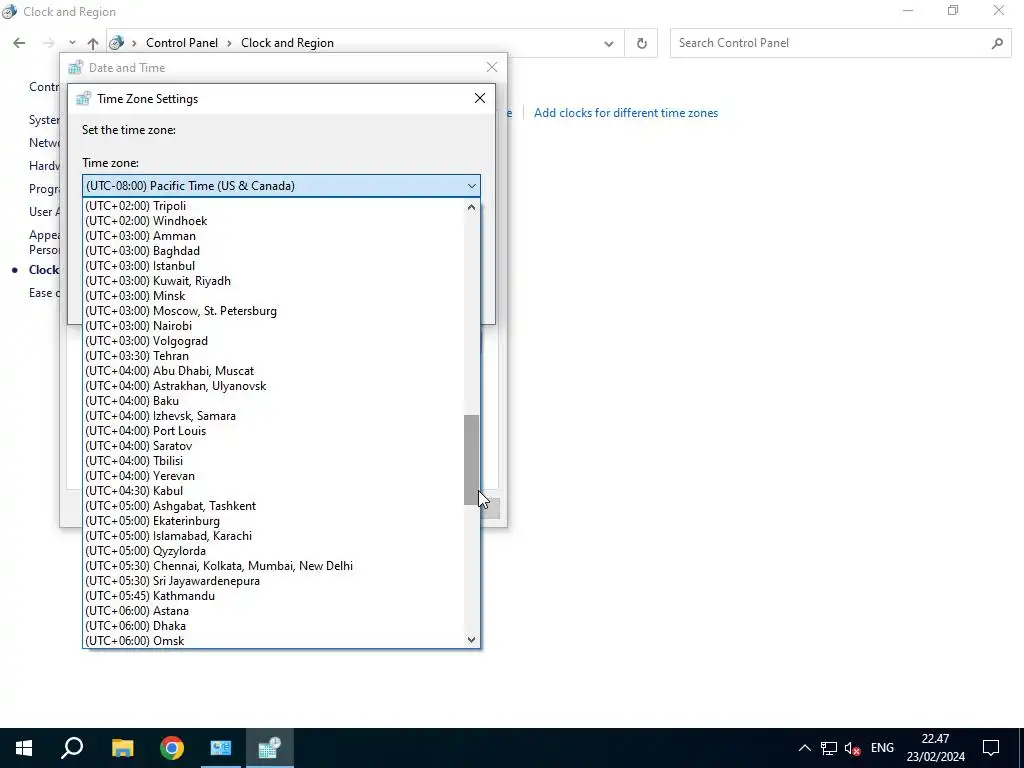
Task: Select (UTC+04:00) Baku
Action: (273, 401)
